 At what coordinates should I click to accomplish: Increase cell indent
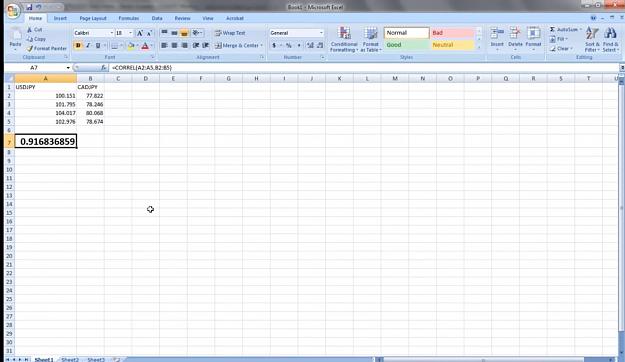(206, 45)
